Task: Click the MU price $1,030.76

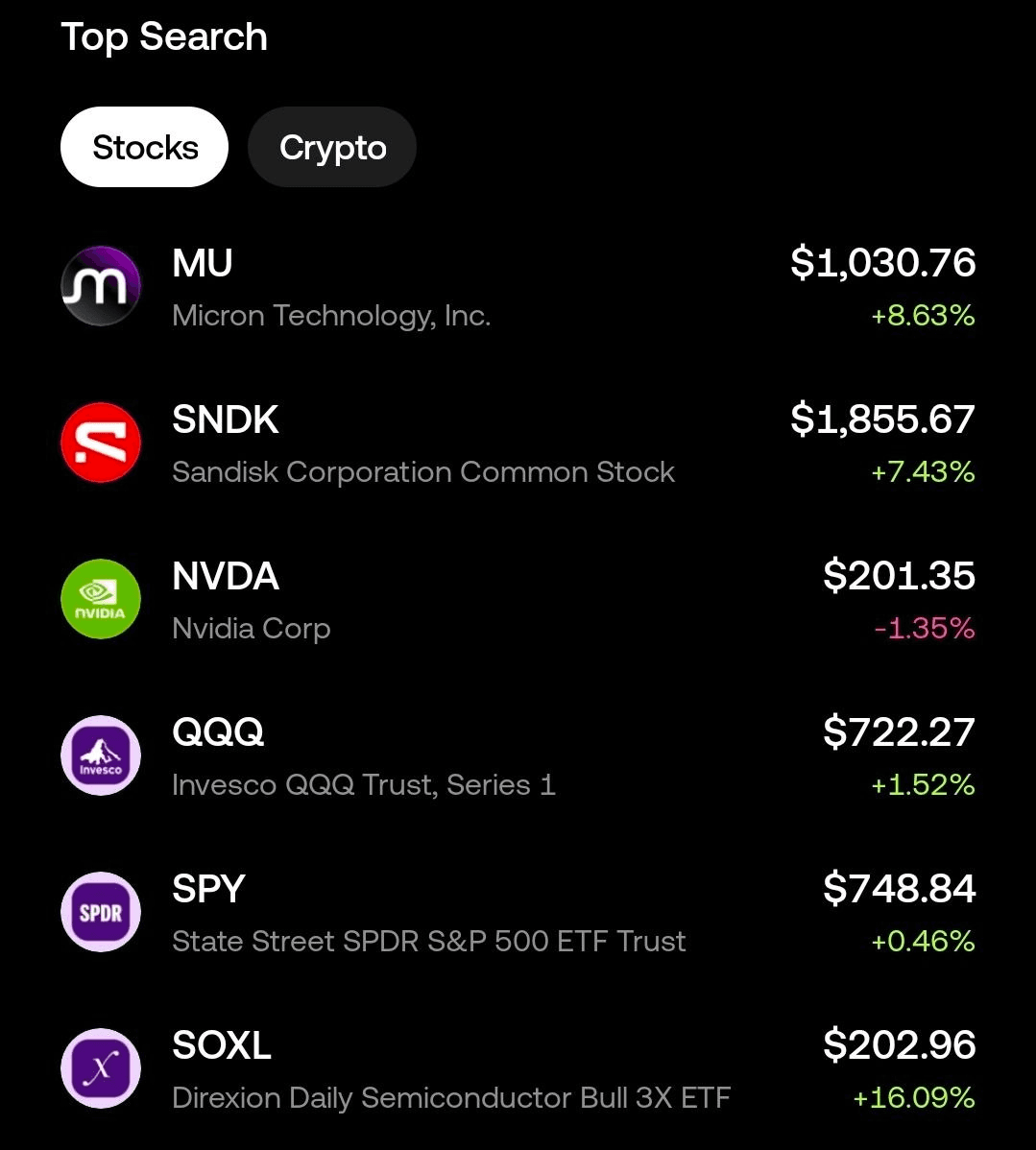Action: click(x=882, y=263)
